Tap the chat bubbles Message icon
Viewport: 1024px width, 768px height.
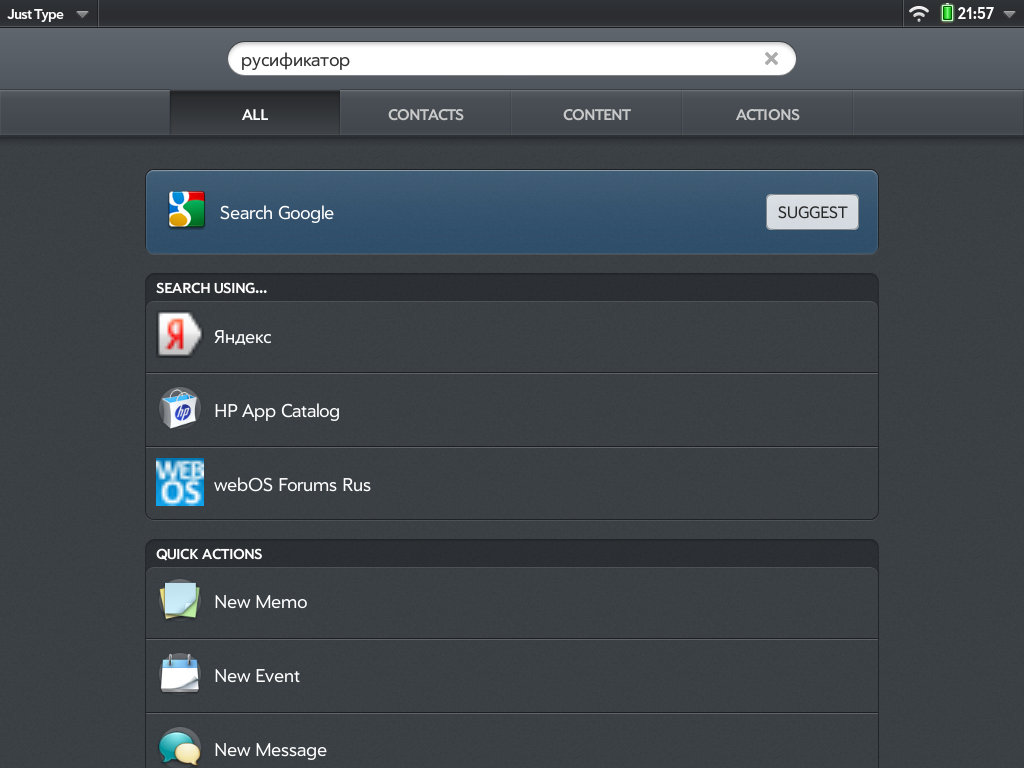[x=180, y=746]
